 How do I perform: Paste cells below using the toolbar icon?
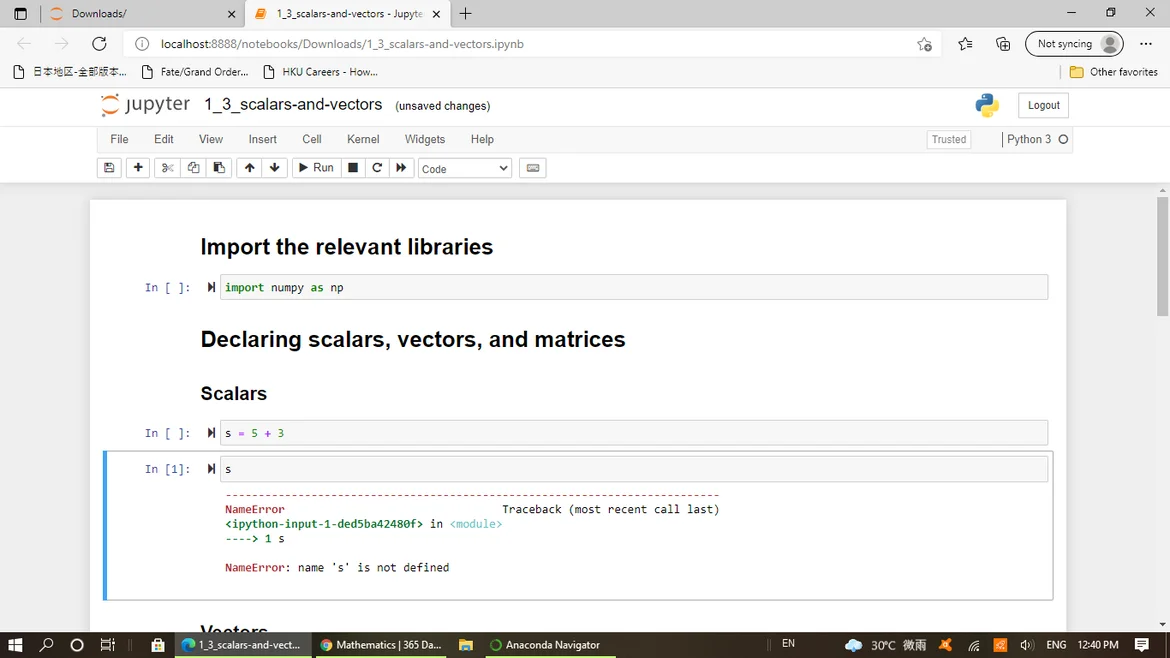(219, 168)
